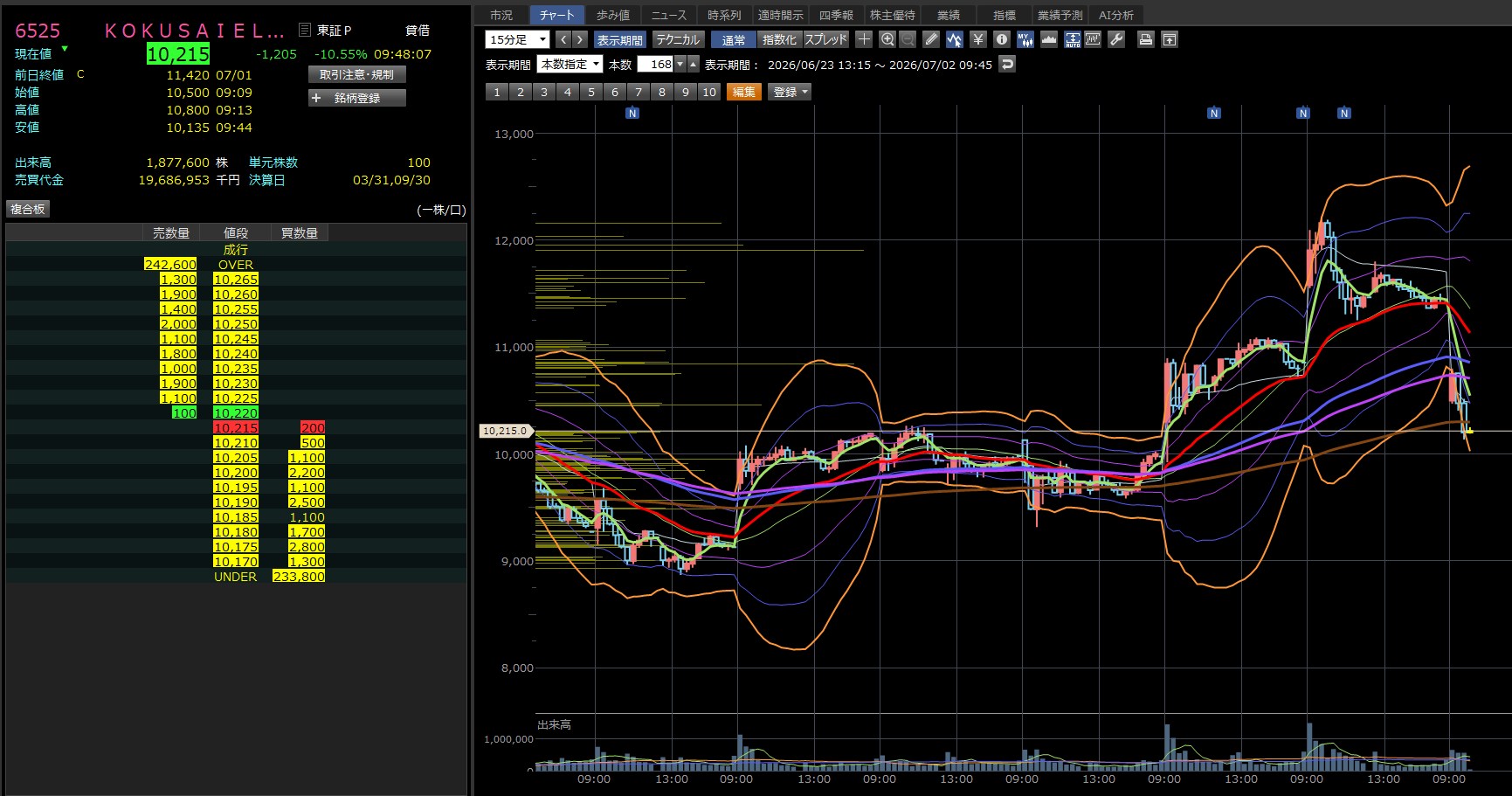Open the 指標 tab
The width and height of the screenshot is (1512, 796).
point(1005,15)
